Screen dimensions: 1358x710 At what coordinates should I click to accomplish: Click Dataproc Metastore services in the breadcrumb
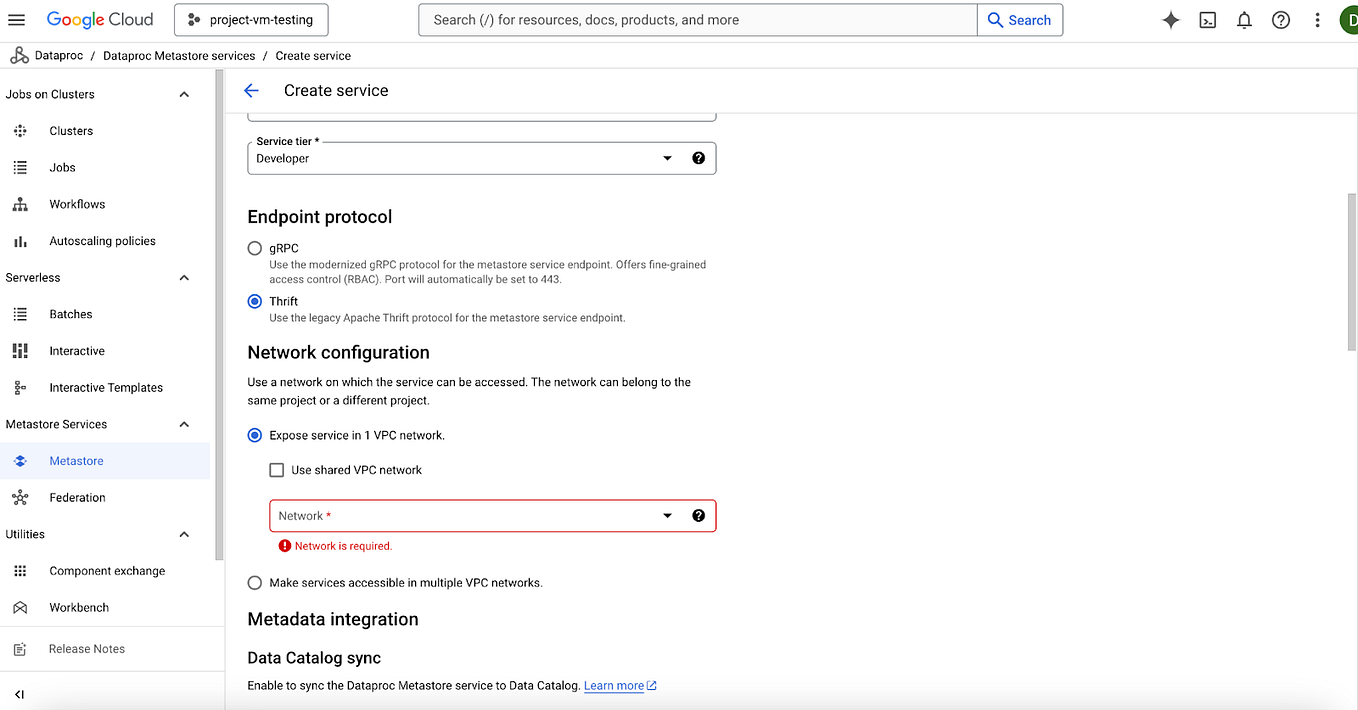179,56
